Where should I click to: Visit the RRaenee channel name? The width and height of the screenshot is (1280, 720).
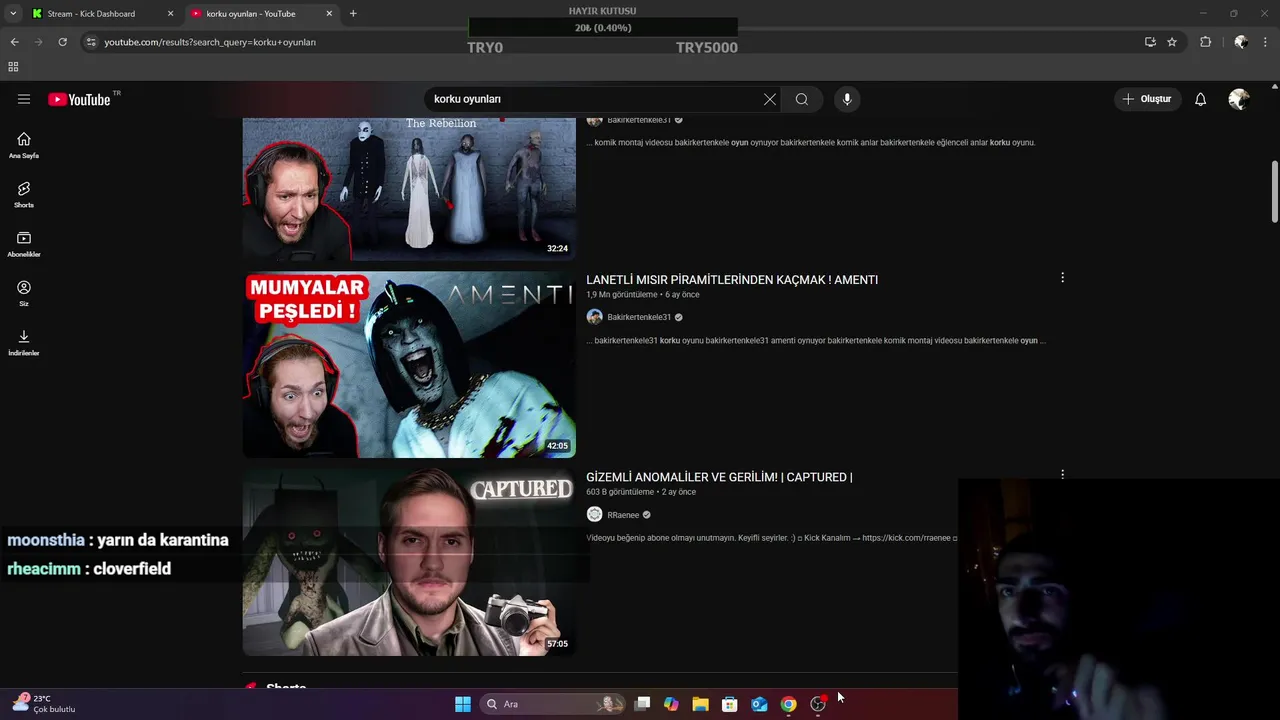[x=623, y=515]
